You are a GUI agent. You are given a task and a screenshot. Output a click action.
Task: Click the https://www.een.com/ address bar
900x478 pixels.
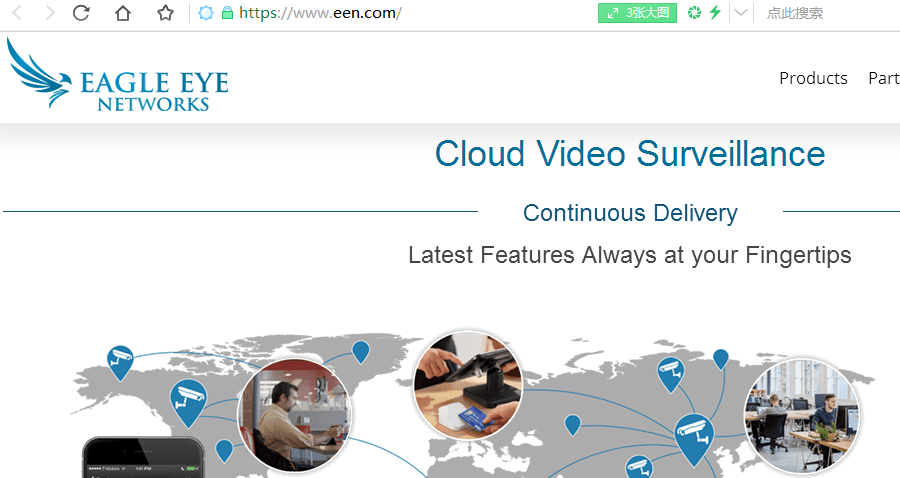pos(320,13)
